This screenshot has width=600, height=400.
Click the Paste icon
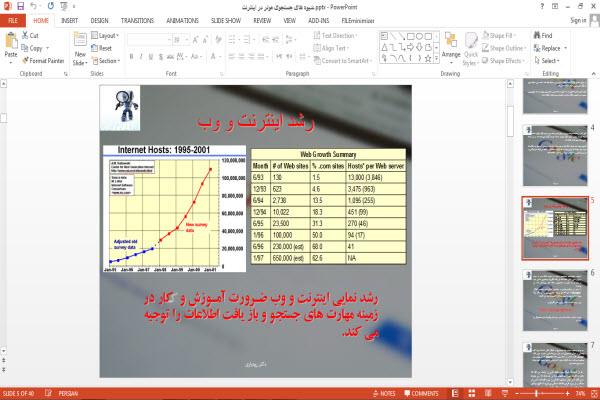(11, 41)
